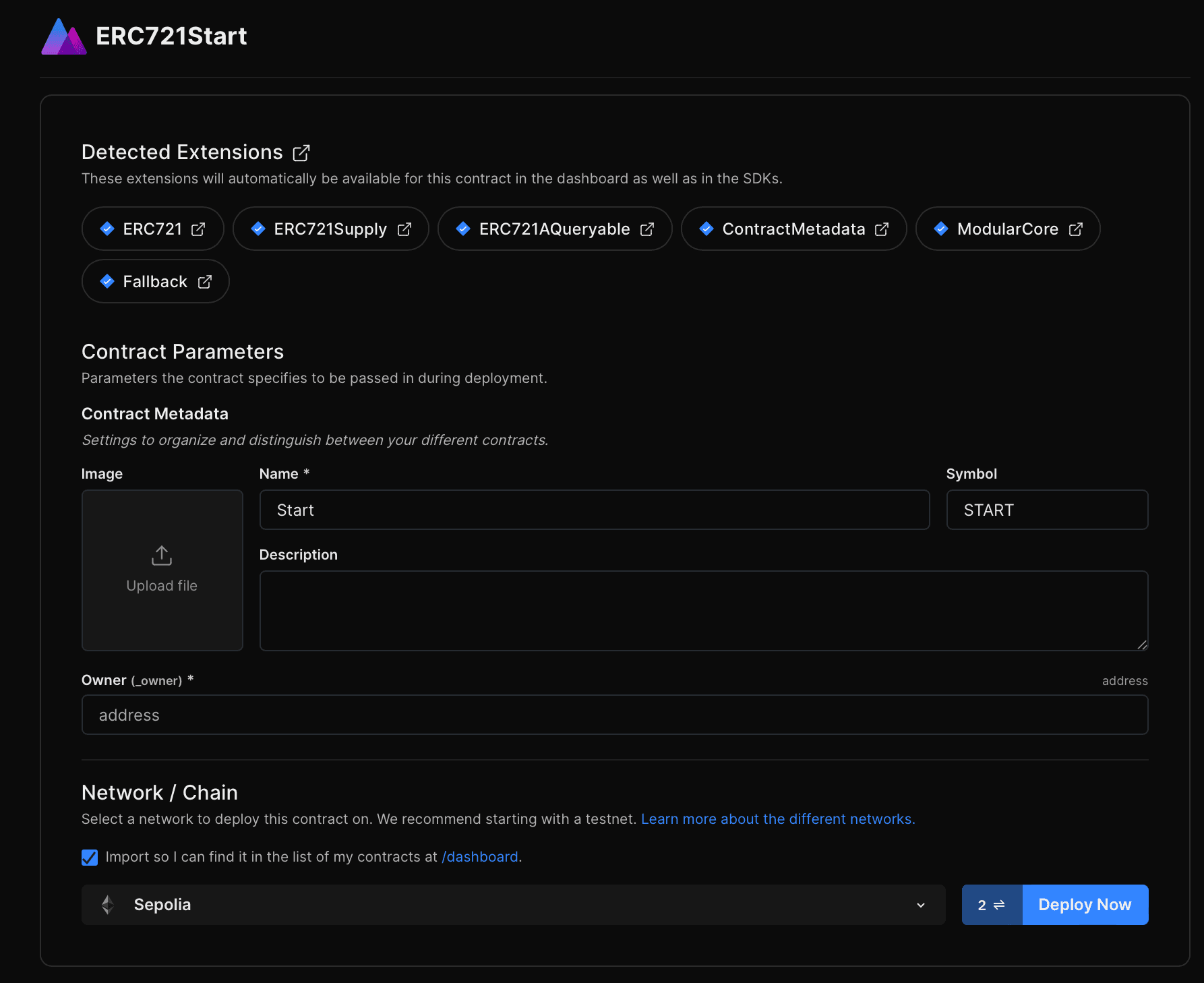Click the 2 transactions swap indicator
The image size is (1204, 983).
[992, 905]
